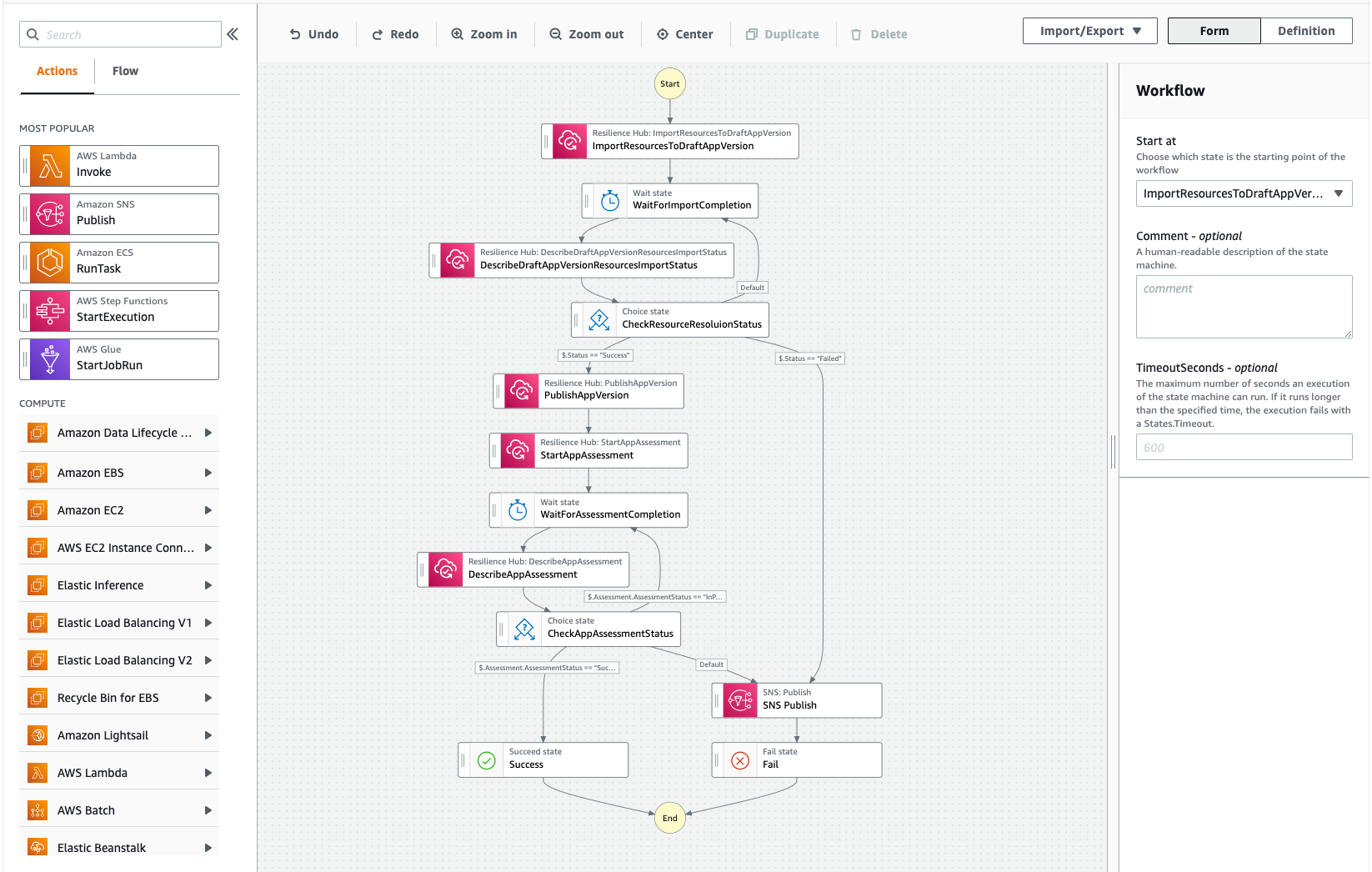The width and height of the screenshot is (1372, 872).
Task: Switch to the Definition tab
Action: 1305,30
